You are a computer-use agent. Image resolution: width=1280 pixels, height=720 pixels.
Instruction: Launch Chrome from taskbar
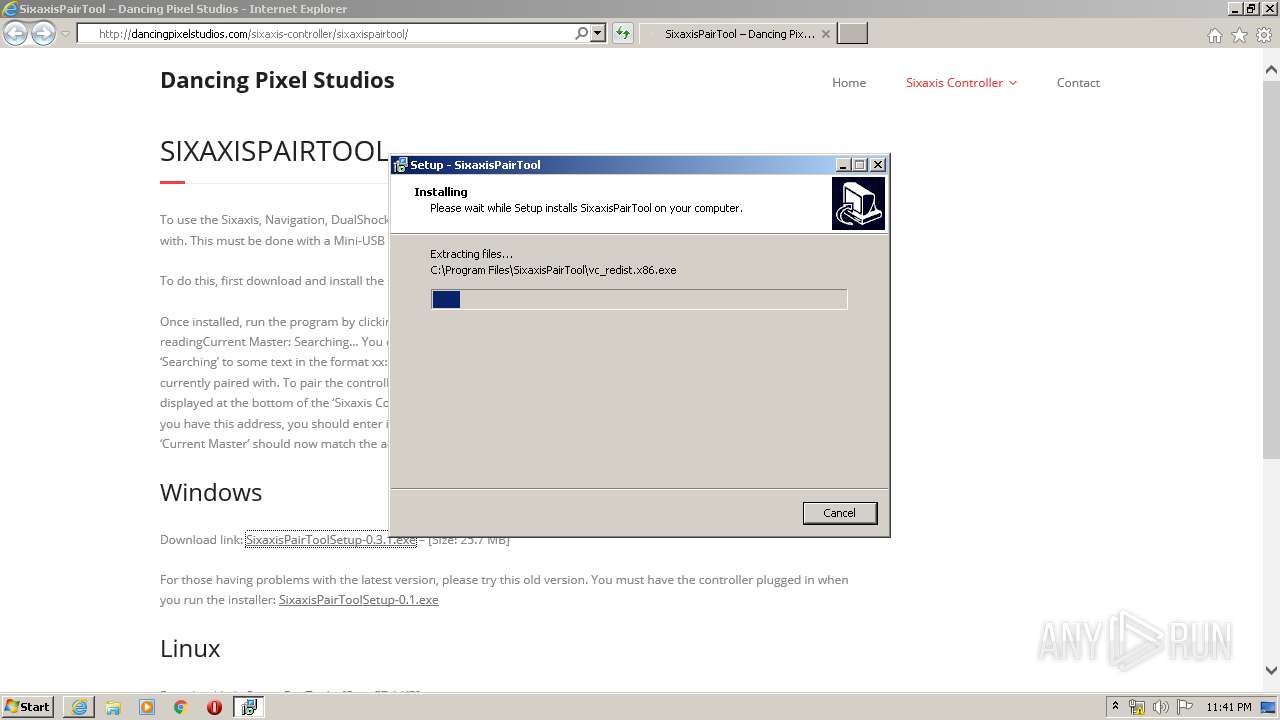(181, 707)
